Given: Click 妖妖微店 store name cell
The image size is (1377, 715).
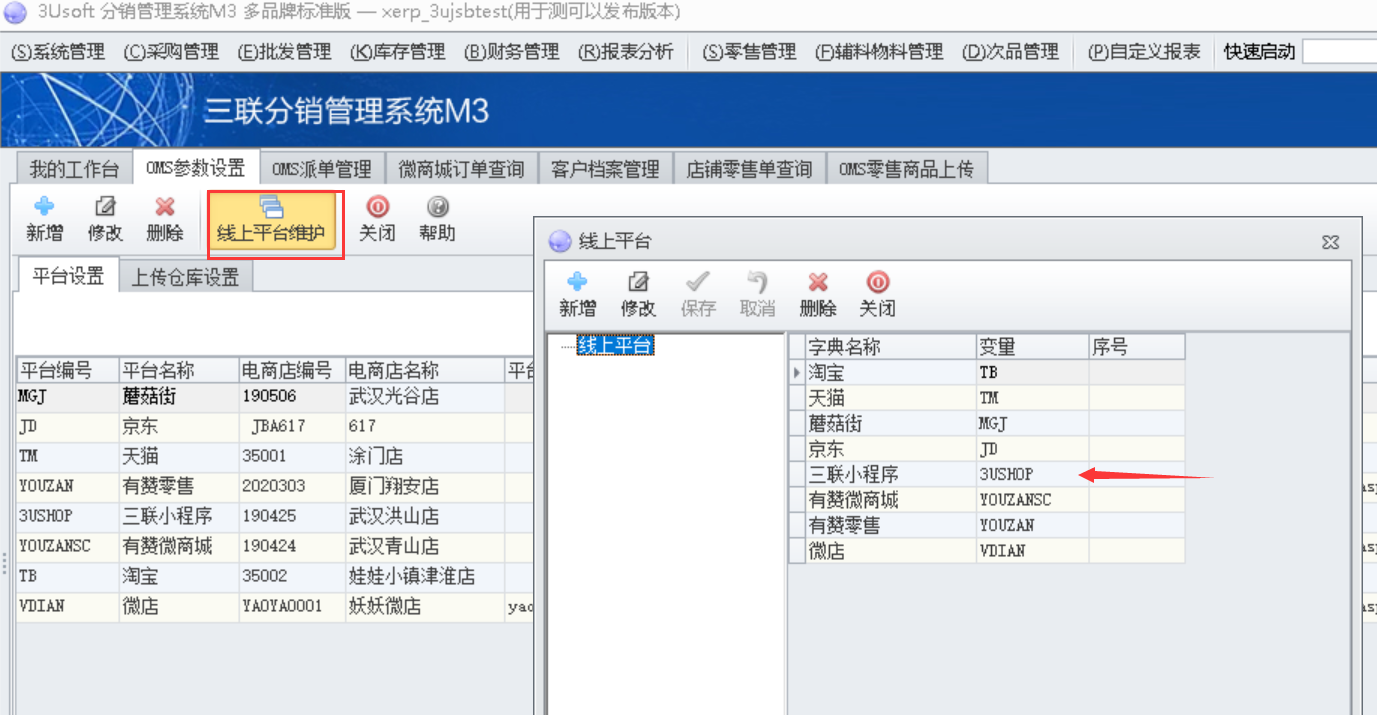Looking at the screenshot, I should (425, 607).
